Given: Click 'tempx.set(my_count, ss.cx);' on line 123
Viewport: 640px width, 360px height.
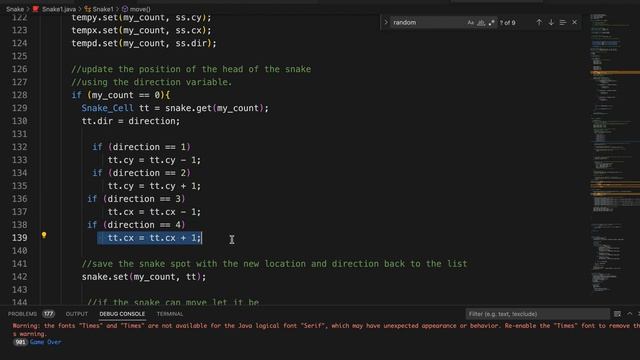Looking at the screenshot, I should point(142,30).
